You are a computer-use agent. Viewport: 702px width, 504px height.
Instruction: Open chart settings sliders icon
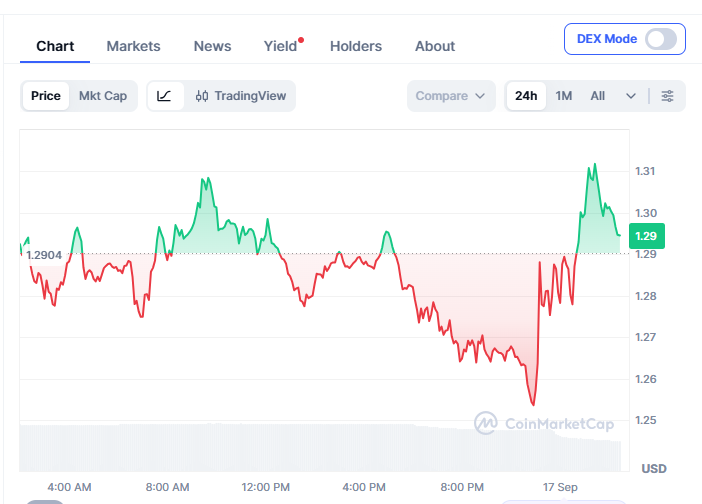coord(667,96)
